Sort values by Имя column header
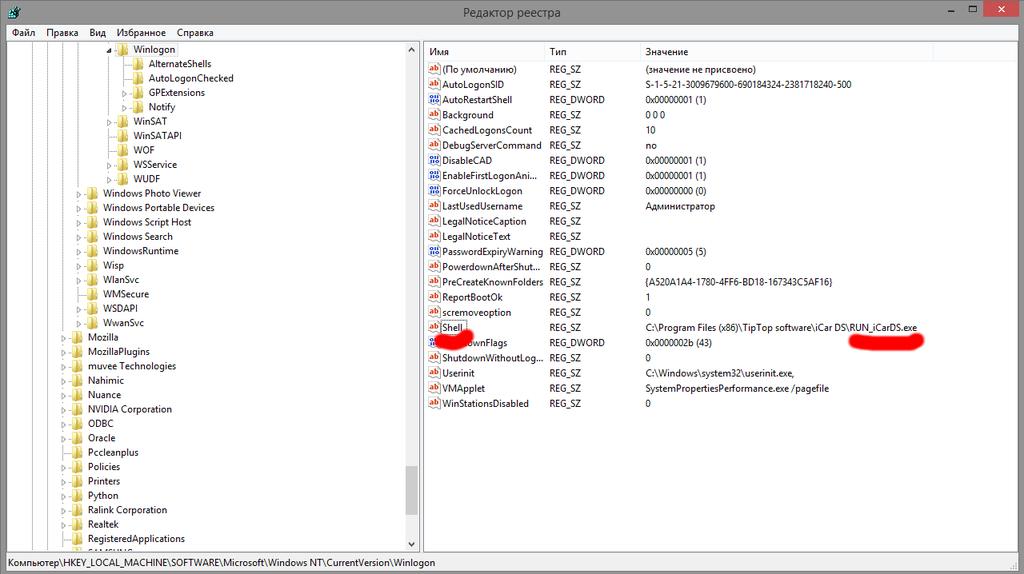Screen dimensions: 1024x574 coord(484,51)
